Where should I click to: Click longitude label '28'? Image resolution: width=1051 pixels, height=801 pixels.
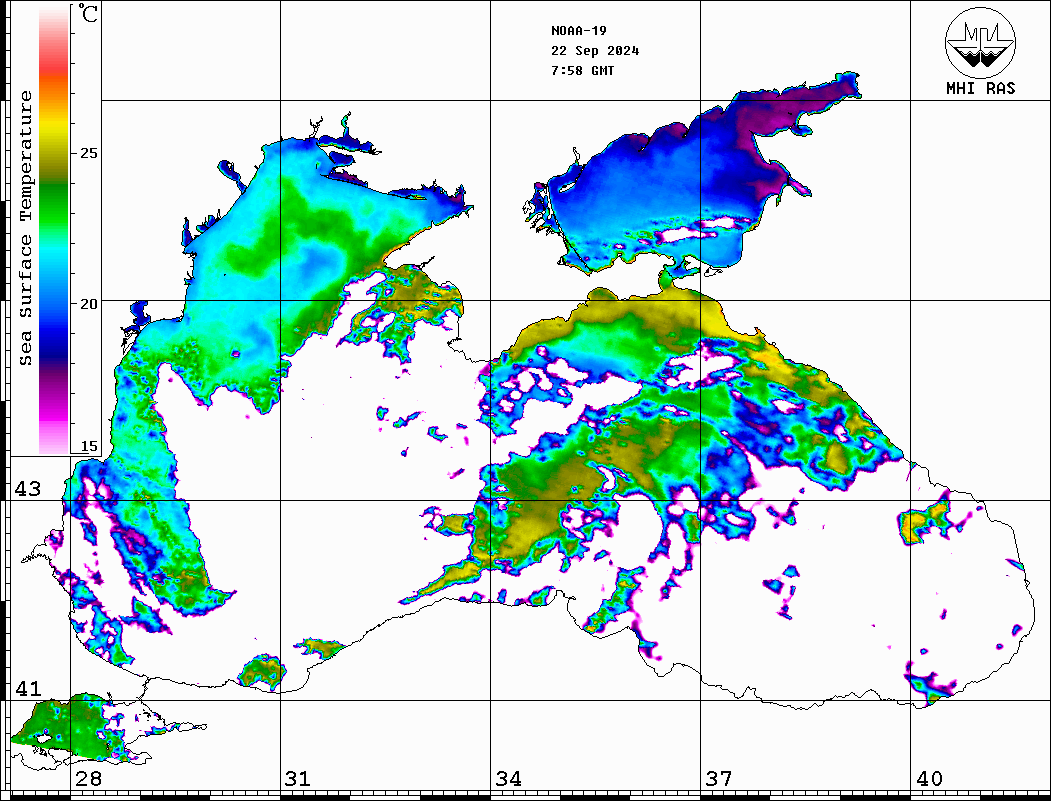[88, 779]
